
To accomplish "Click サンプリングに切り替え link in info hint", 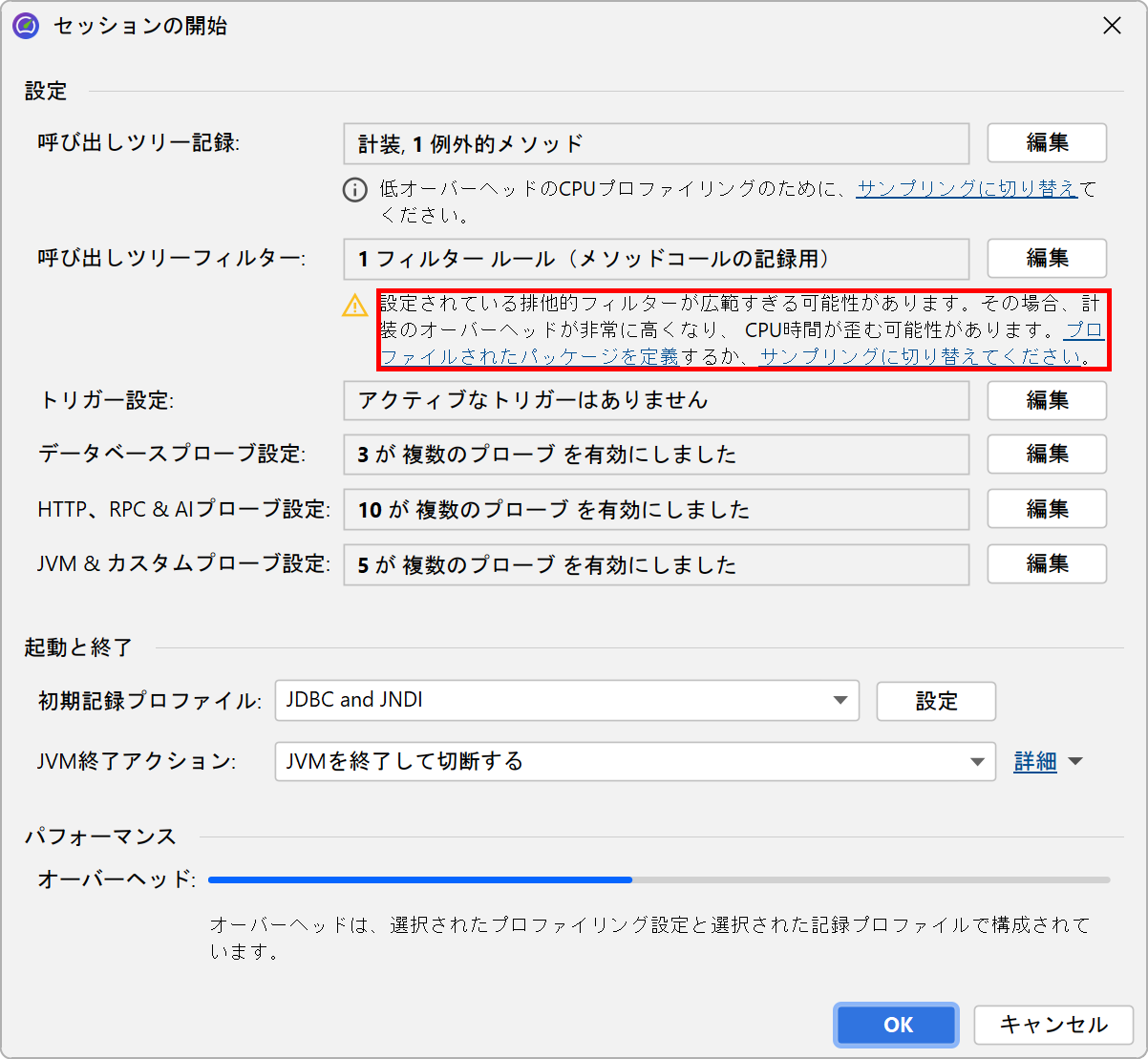I will 967,188.
